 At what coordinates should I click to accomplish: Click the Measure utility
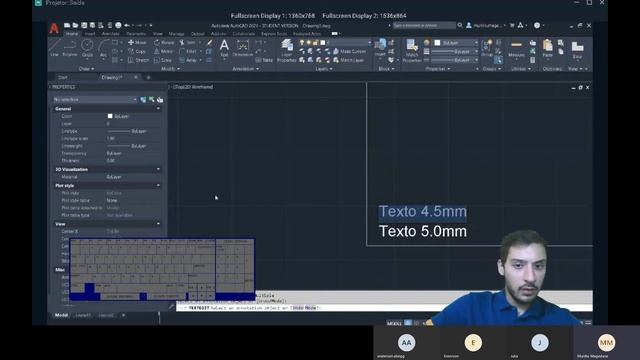[516, 48]
